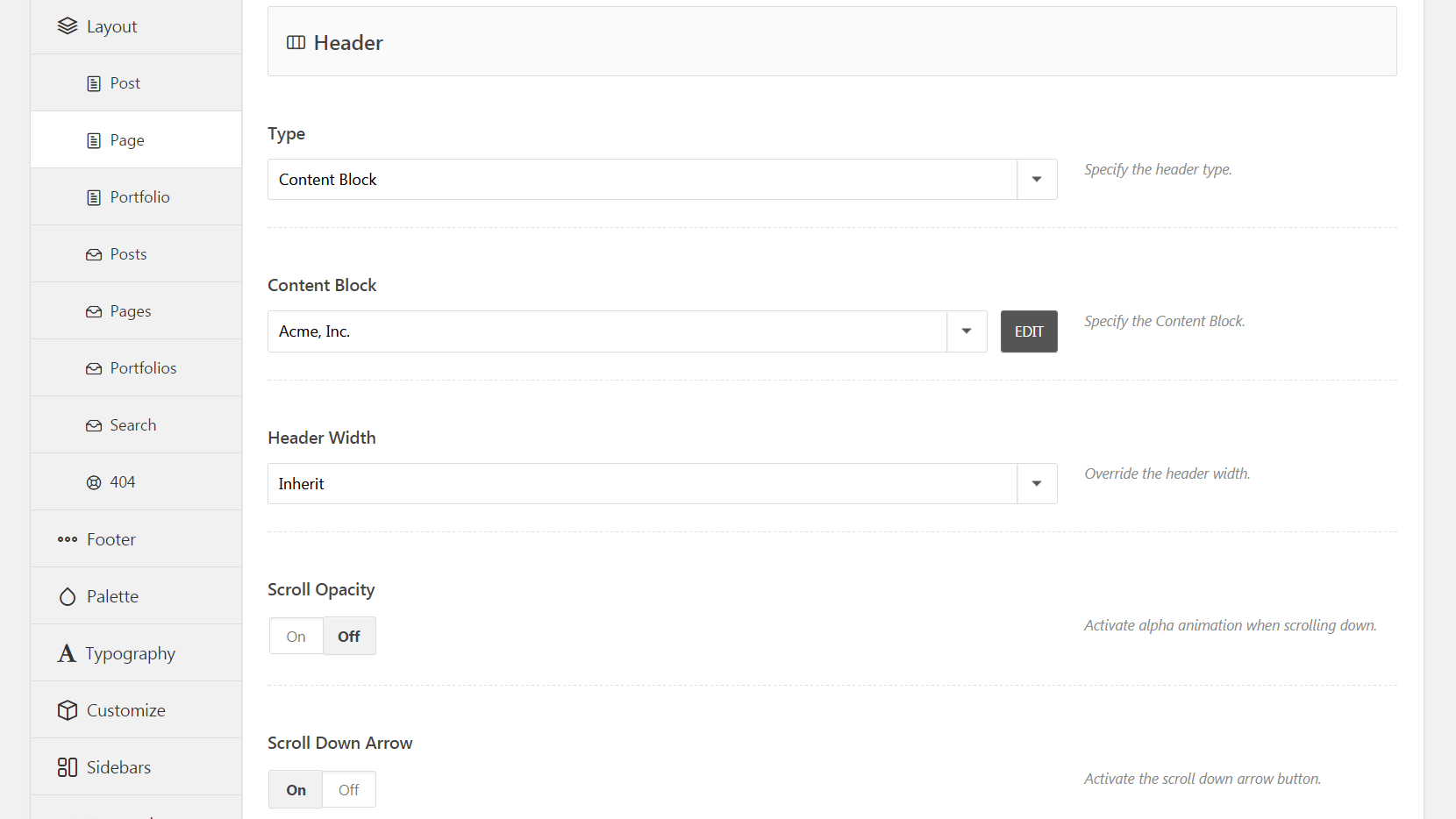Set Scroll Down Arrow to On
1456x819 pixels.
296,790
